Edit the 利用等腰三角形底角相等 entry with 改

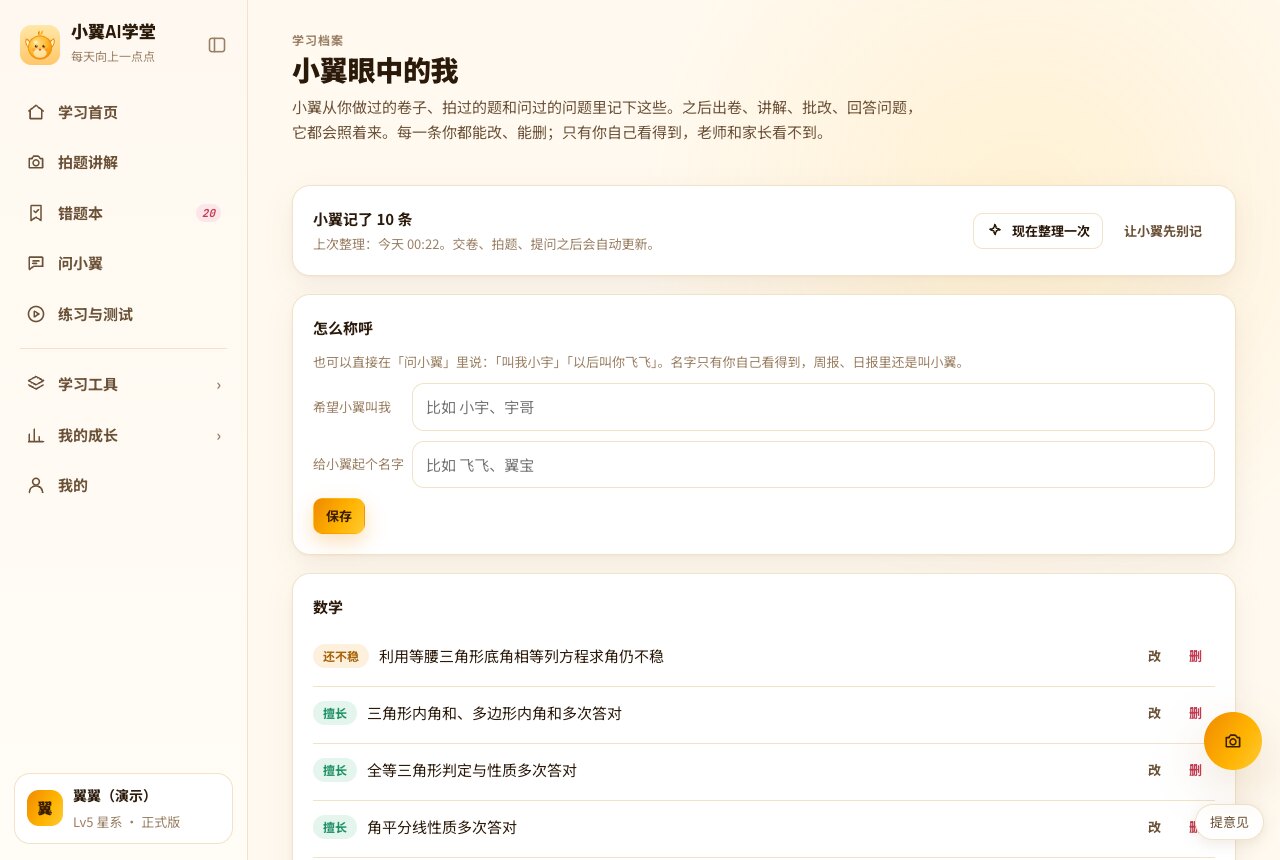(x=1154, y=656)
